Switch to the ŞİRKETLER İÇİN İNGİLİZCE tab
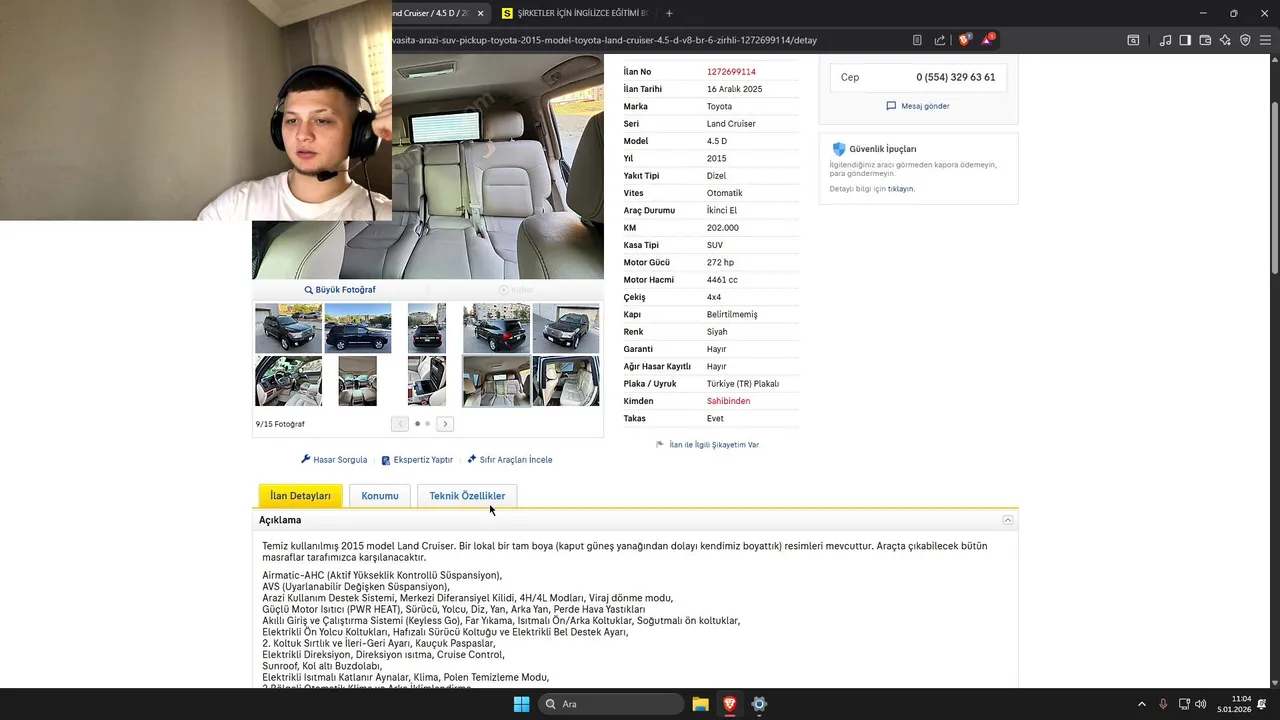 coord(575,13)
